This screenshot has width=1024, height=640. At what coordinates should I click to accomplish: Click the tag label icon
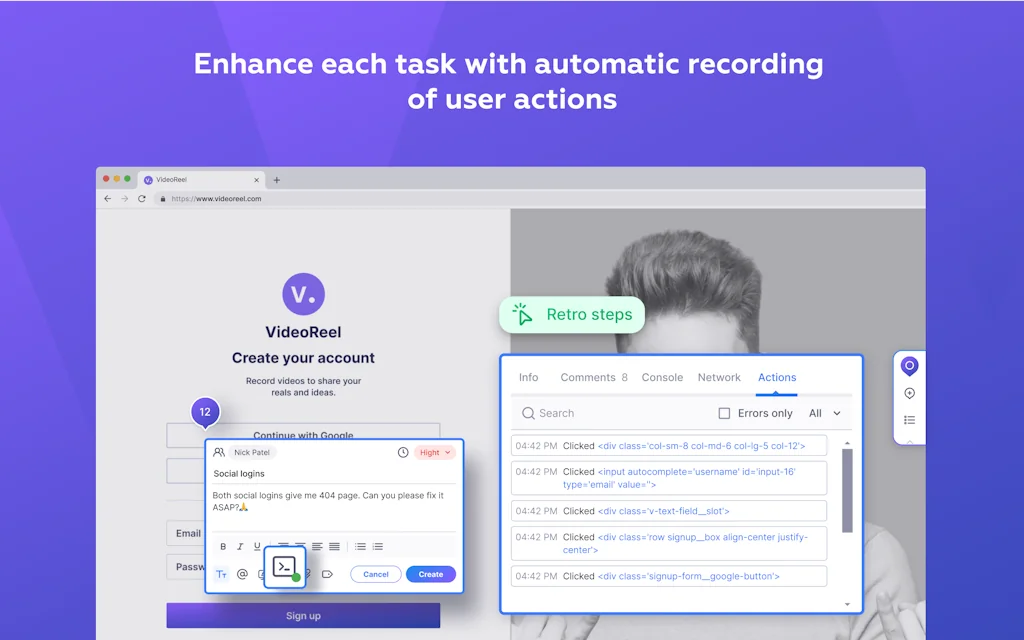pyautogui.click(x=327, y=574)
